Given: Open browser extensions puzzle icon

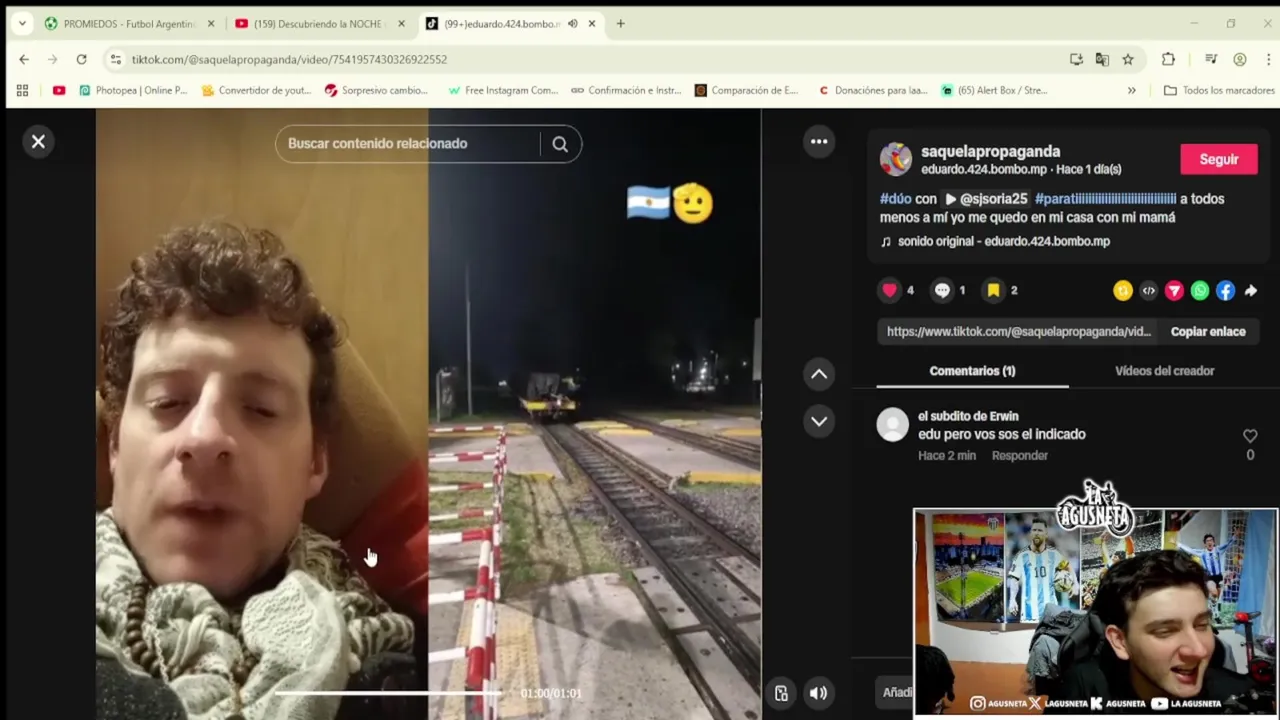Looking at the screenshot, I should tap(1168, 60).
